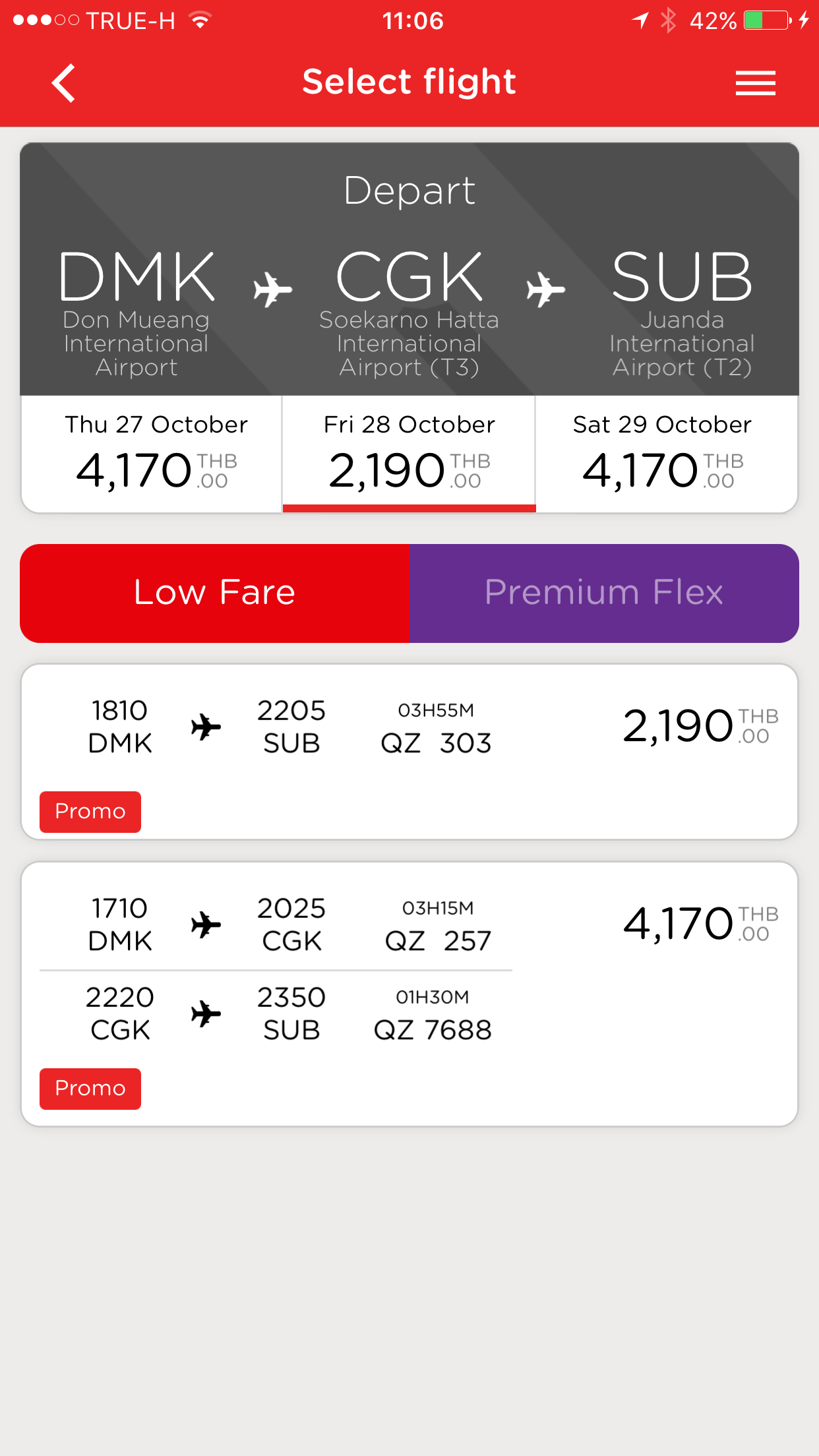
Task: Select Fri 28 October date
Action: pos(409,454)
